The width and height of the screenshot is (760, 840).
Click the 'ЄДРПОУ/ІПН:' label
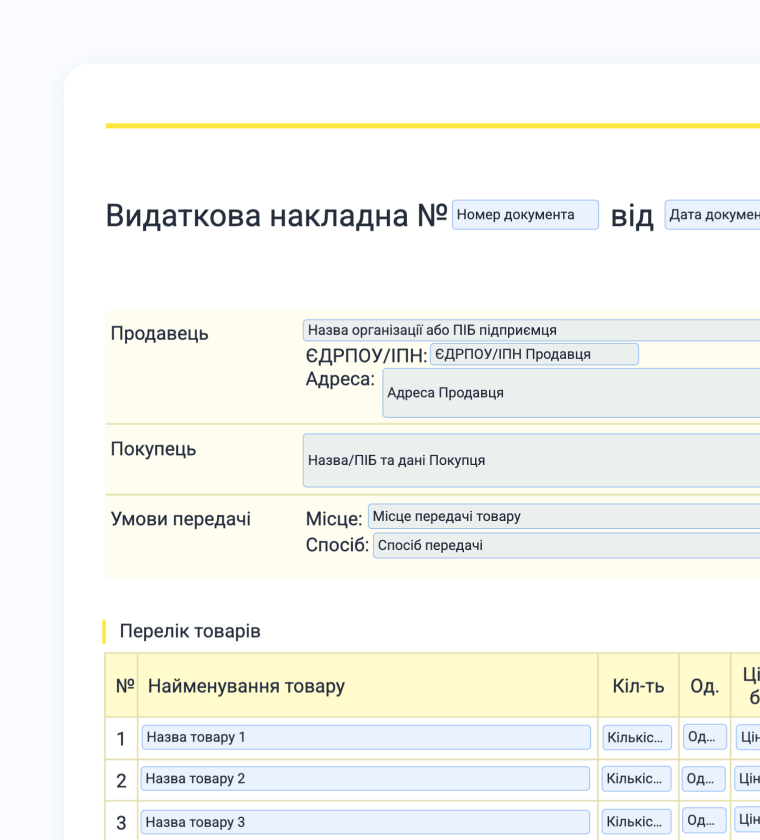366,355
